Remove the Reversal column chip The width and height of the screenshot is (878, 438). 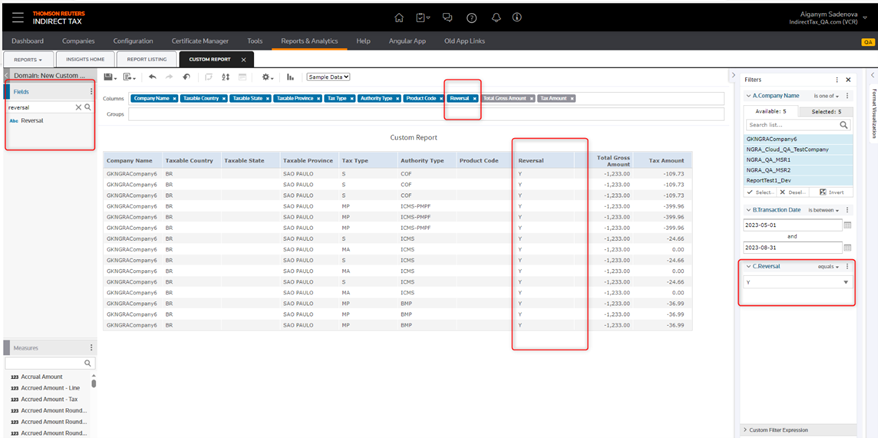coord(474,99)
